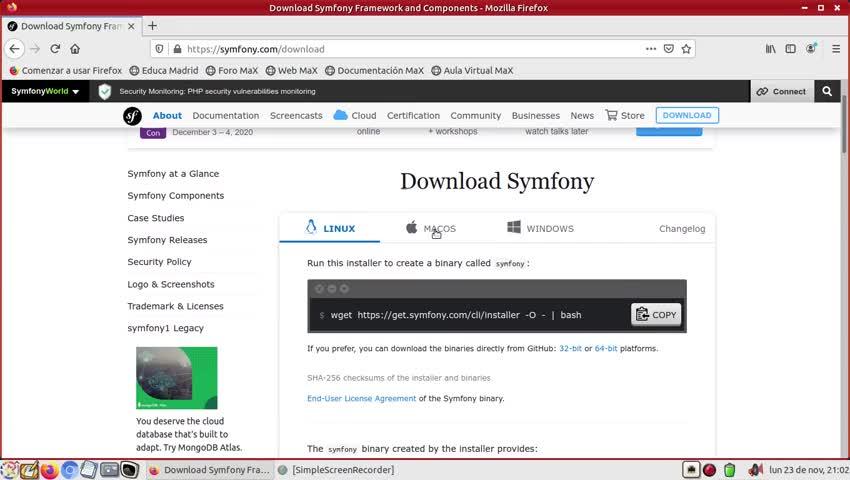Open Foro MaX bookmark

pos(232,71)
